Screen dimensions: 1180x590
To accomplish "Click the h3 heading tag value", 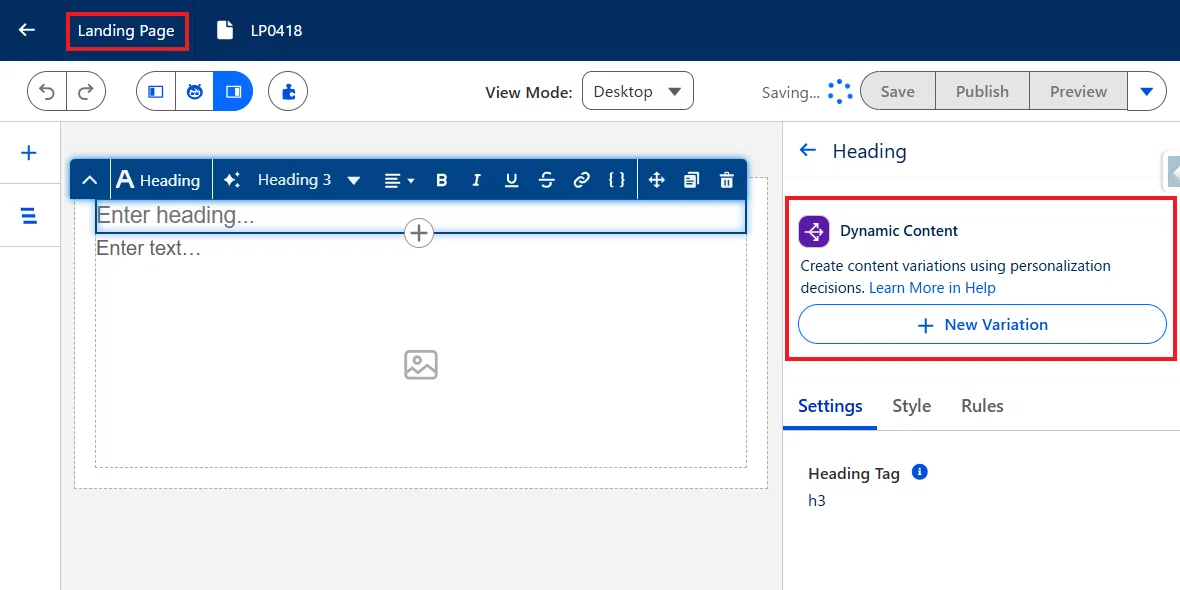I will pyautogui.click(x=817, y=500).
